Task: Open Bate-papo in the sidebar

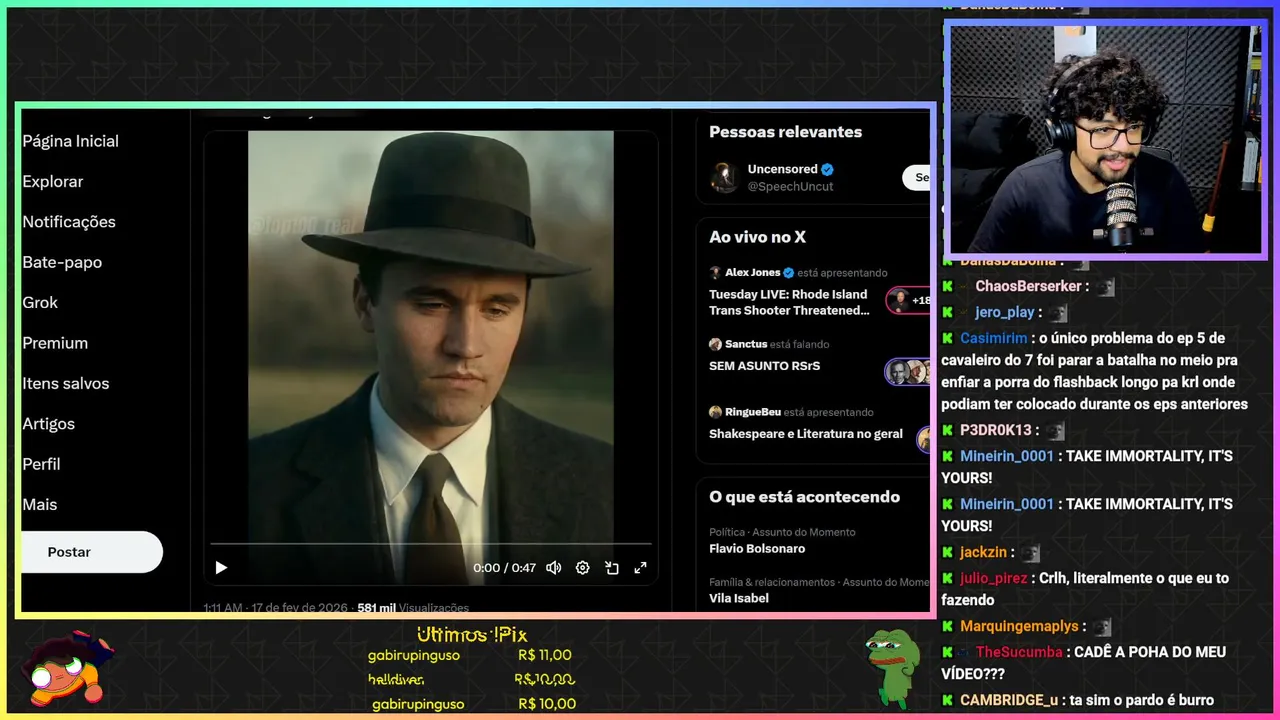Action: [x=62, y=262]
